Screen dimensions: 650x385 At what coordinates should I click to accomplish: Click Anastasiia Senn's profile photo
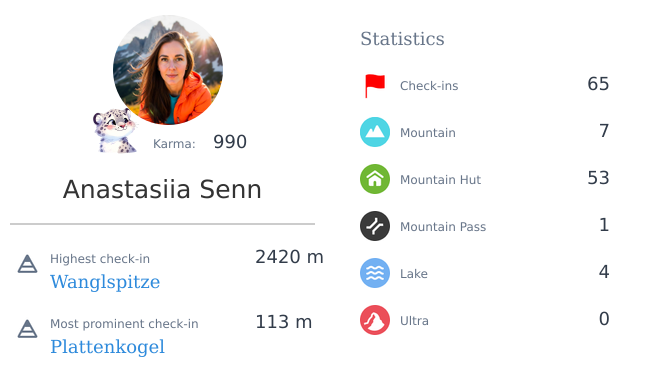pyautogui.click(x=168, y=70)
